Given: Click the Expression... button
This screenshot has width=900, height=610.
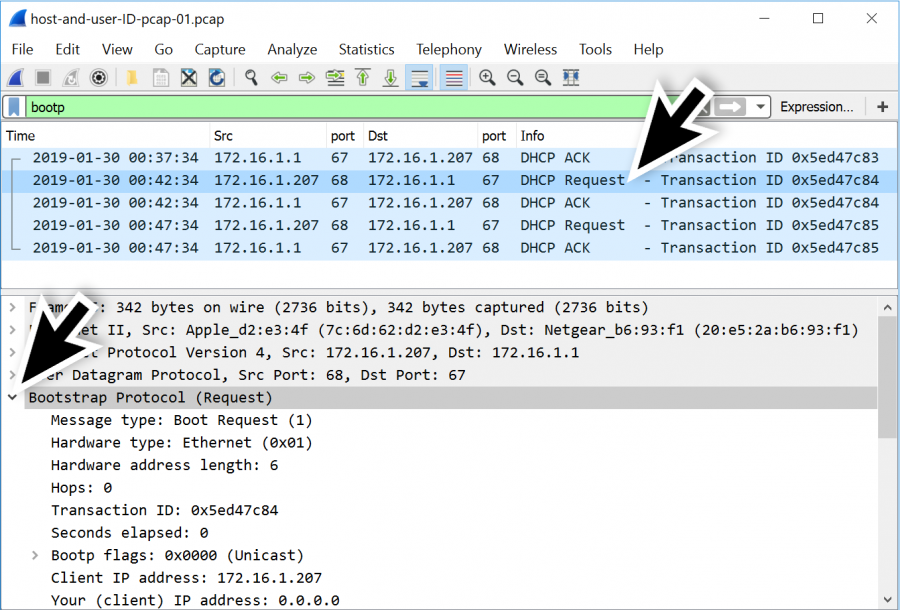Looking at the screenshot, I should coord(818,105).
